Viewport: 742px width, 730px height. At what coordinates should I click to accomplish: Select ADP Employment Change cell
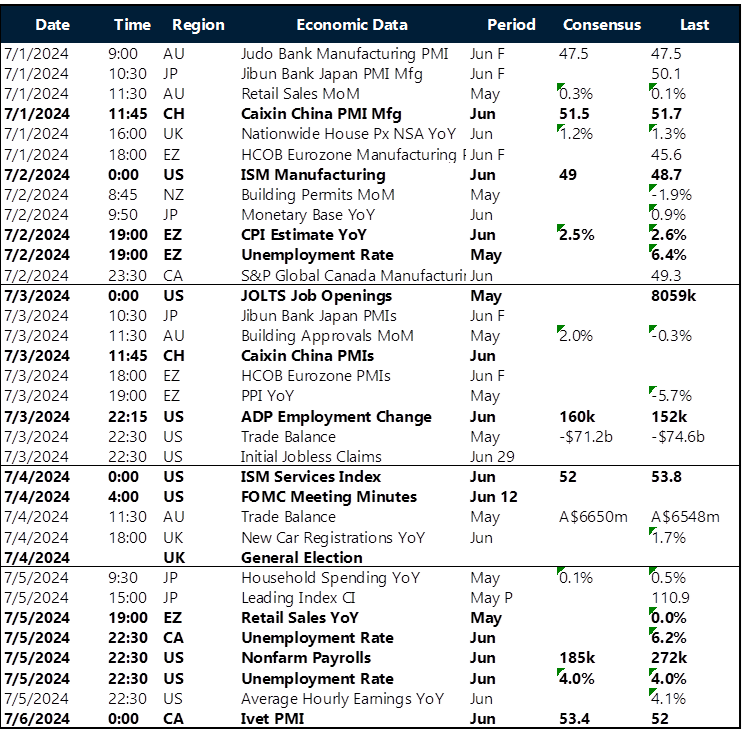coord(336,417)
